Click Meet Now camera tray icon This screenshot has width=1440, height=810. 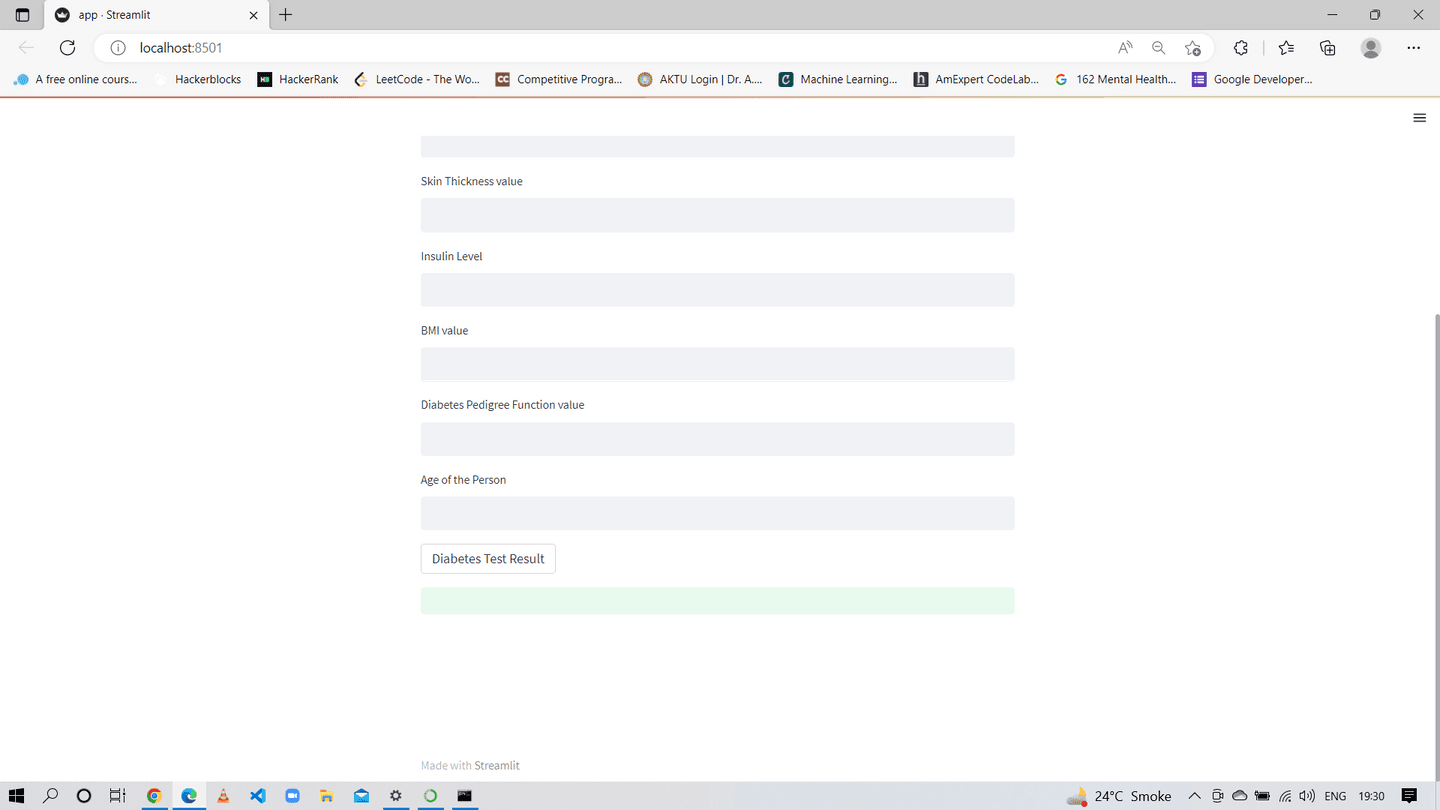[x=1217, y=796]
